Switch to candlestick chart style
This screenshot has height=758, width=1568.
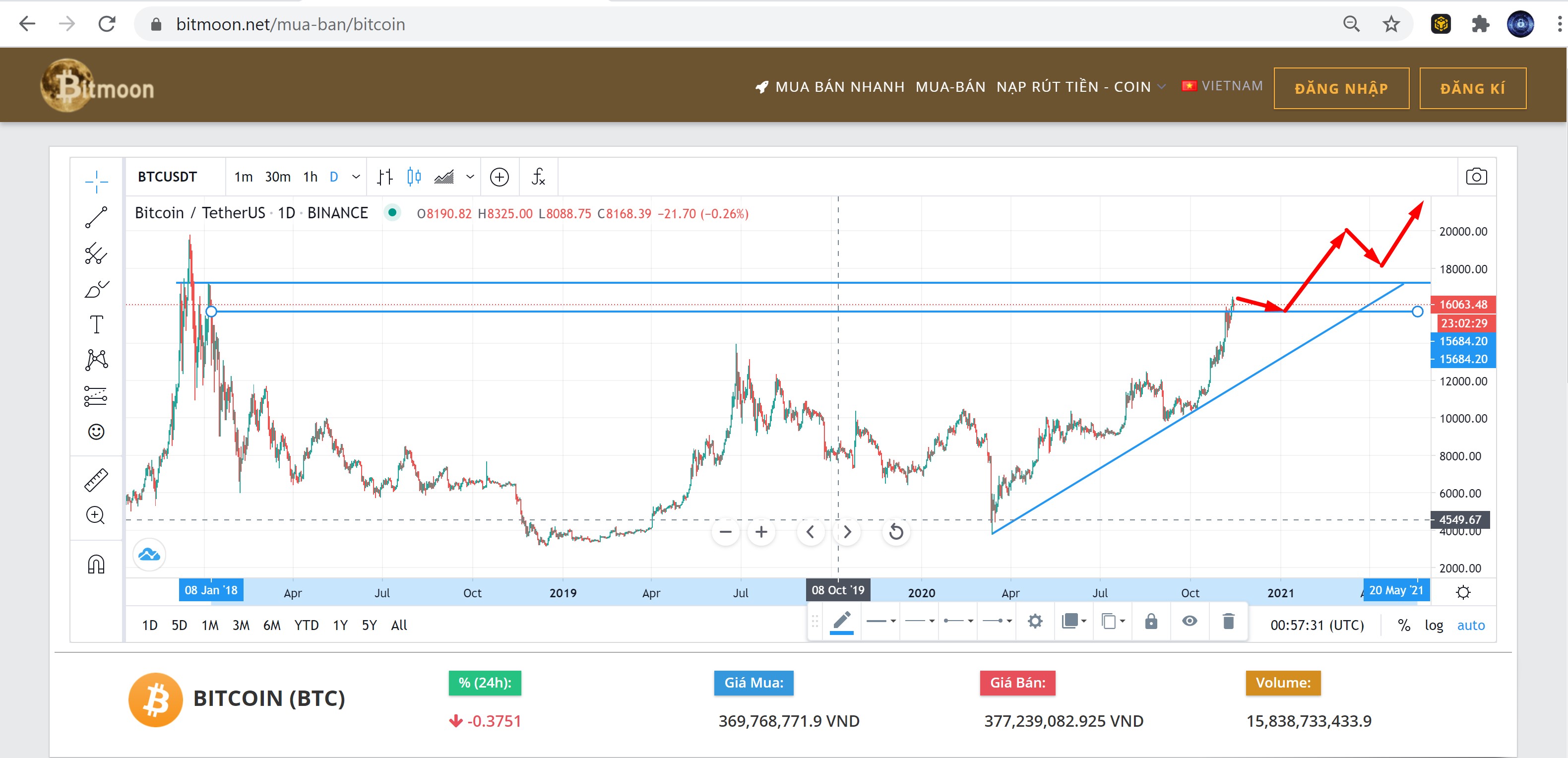tap(414, 177)
